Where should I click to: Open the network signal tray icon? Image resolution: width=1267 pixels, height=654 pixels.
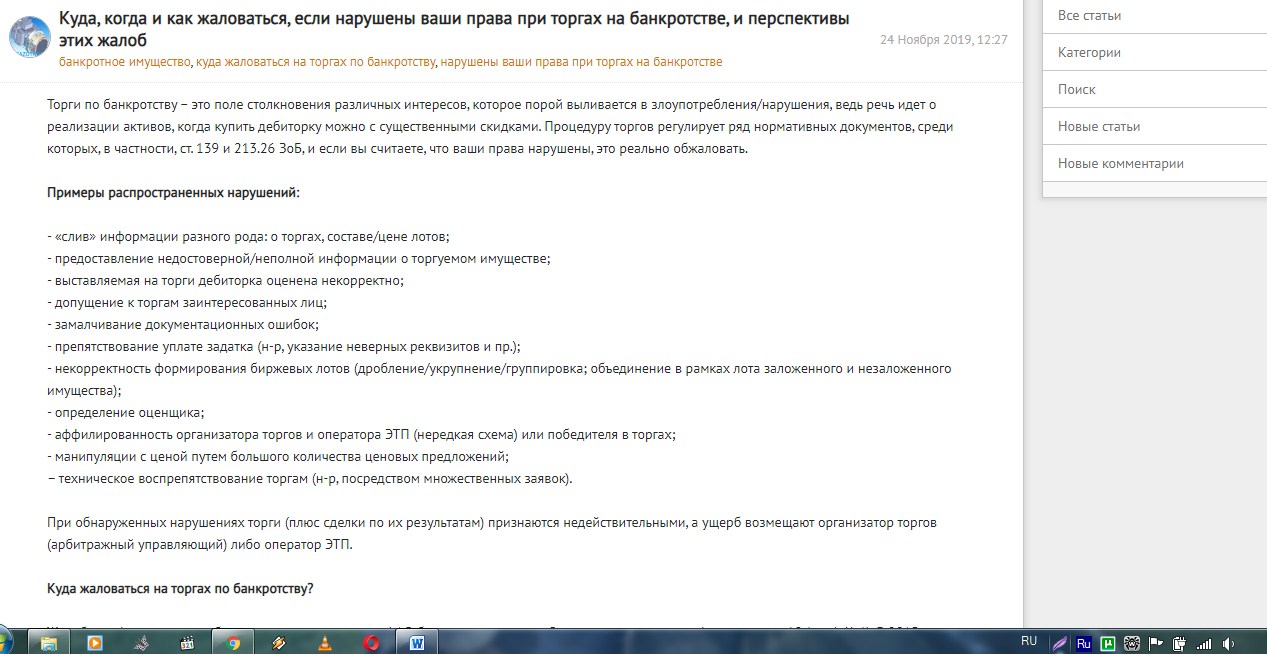1204,644
